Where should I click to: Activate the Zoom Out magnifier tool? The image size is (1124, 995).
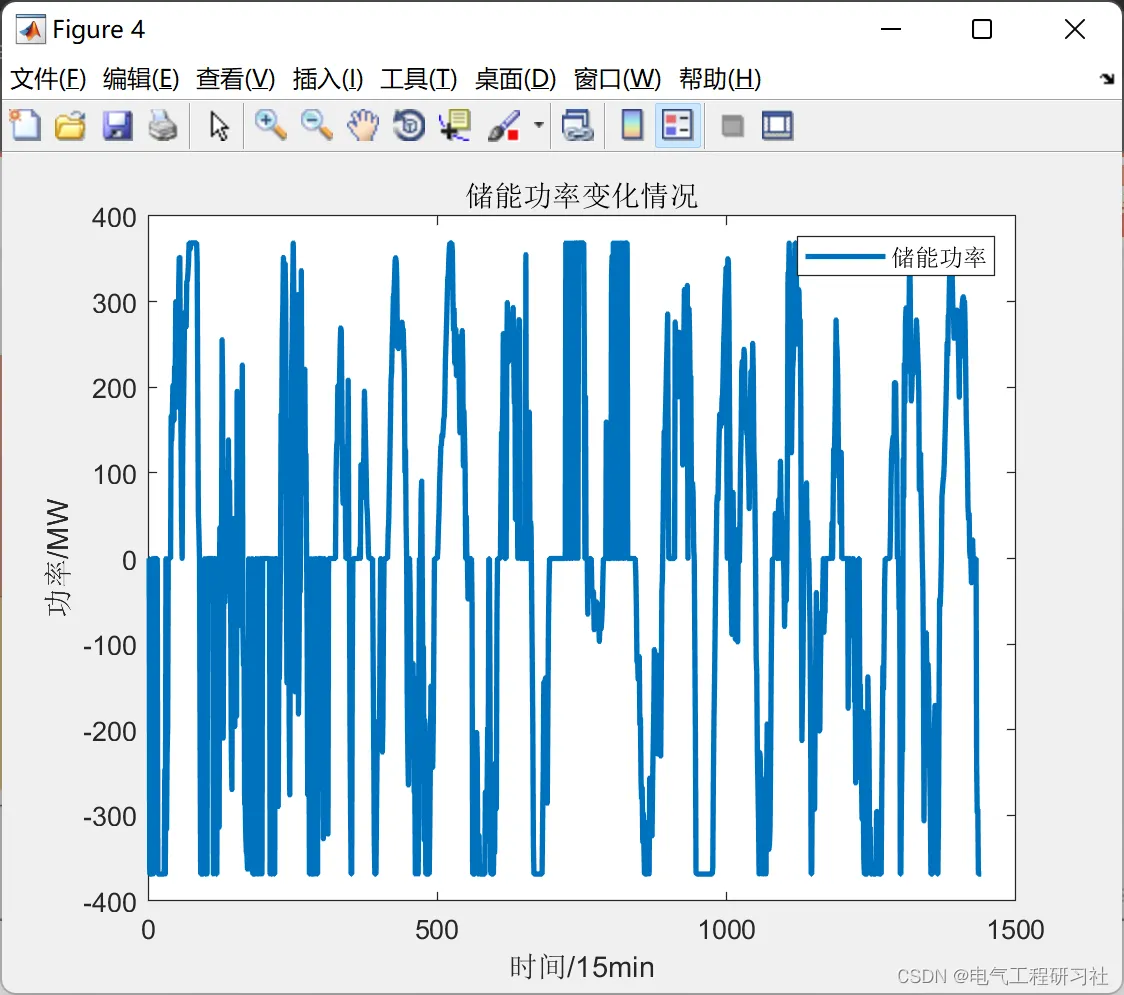click(x=316, y=125)
